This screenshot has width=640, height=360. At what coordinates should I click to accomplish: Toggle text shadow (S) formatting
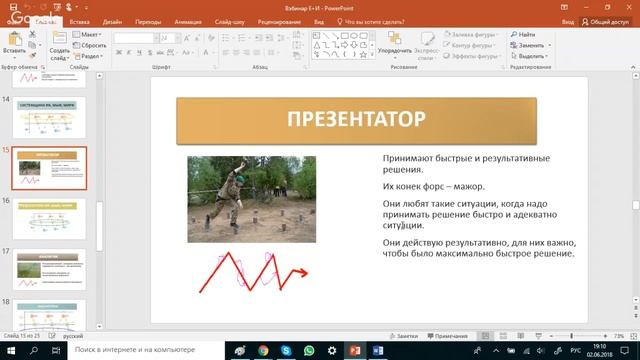(150, 53)
